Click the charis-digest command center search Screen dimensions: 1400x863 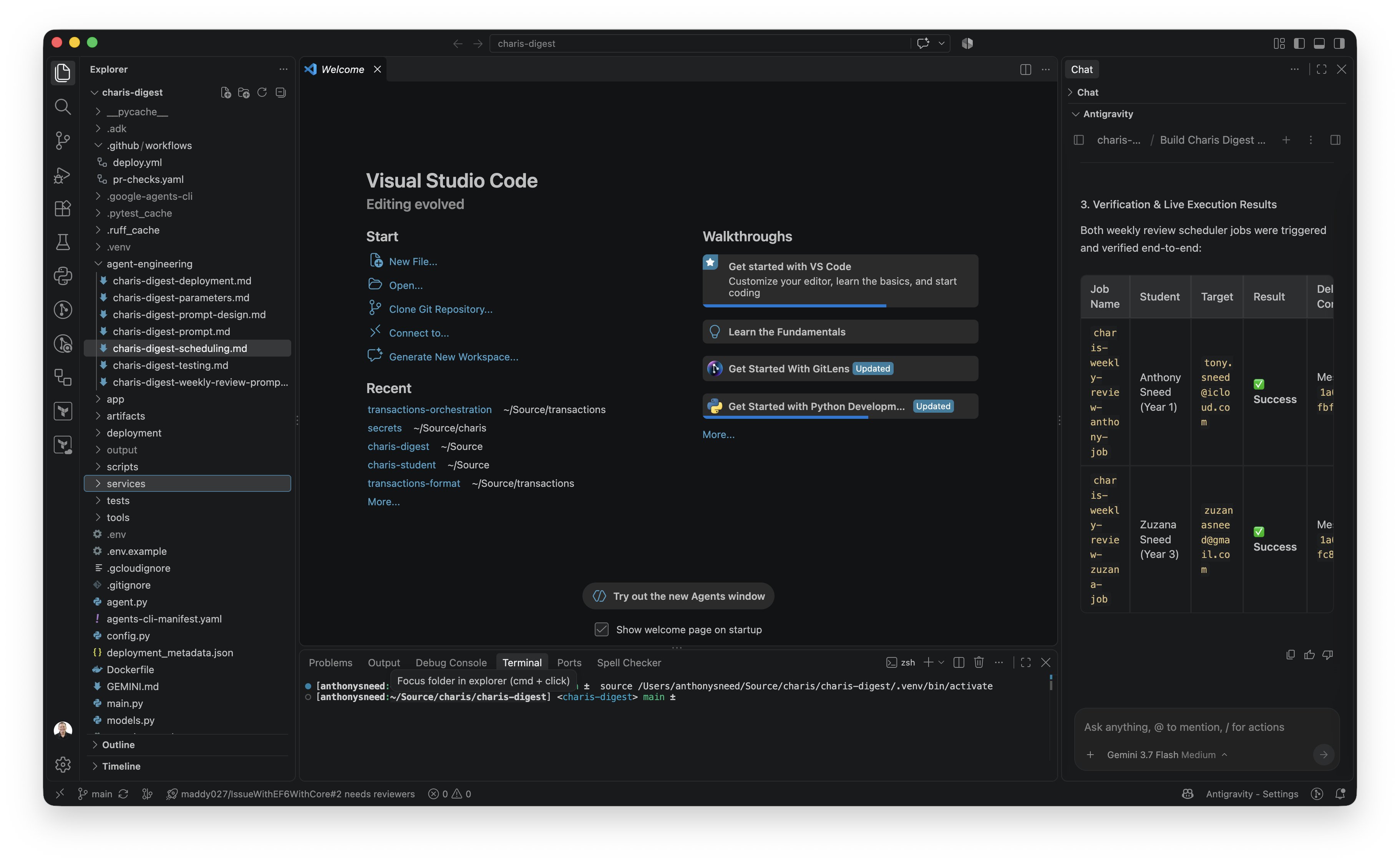point(700,43)
